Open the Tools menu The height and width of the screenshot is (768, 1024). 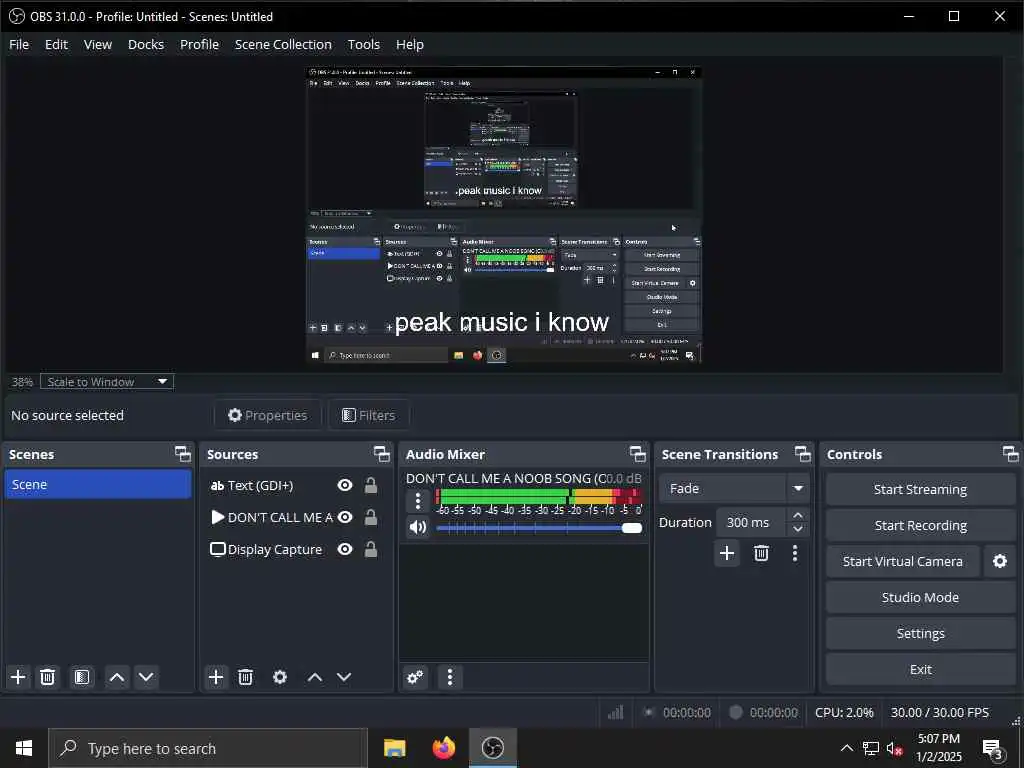pyautogui.click(x=364, y=44)
